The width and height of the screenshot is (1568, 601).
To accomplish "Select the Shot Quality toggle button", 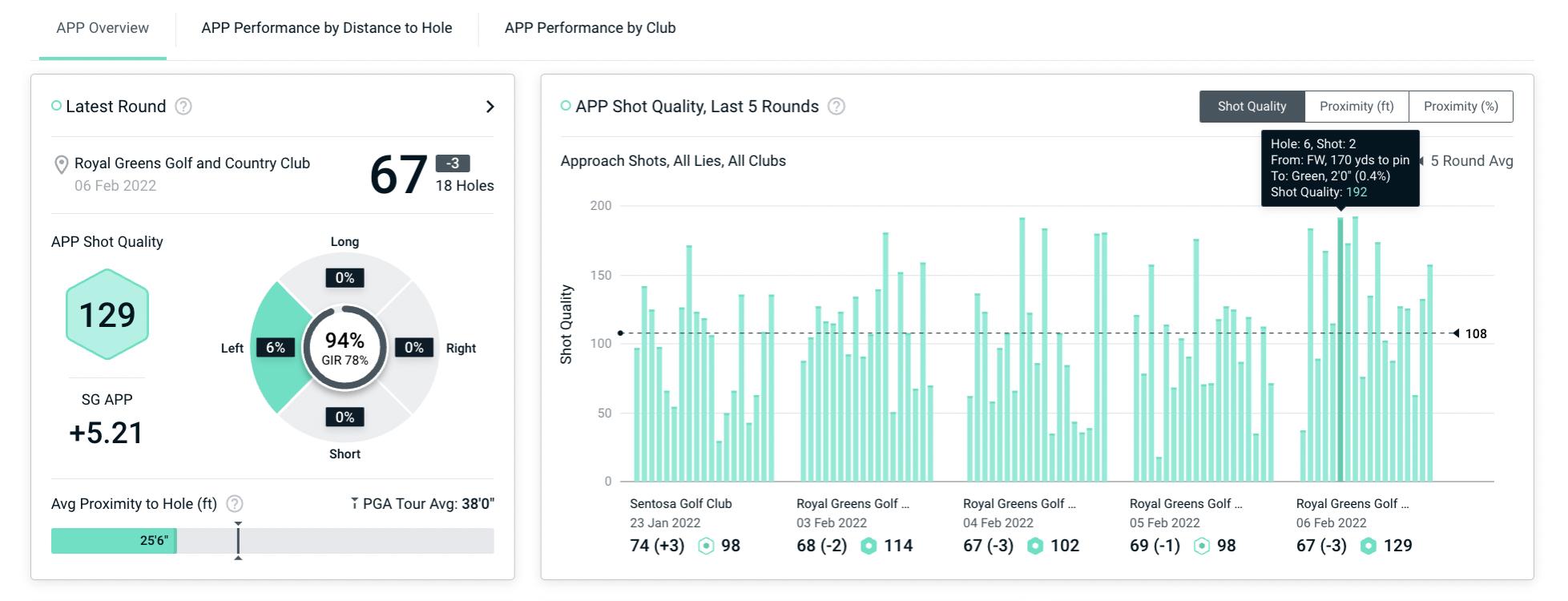I will pyautogui.click(x=1252, y=107).
